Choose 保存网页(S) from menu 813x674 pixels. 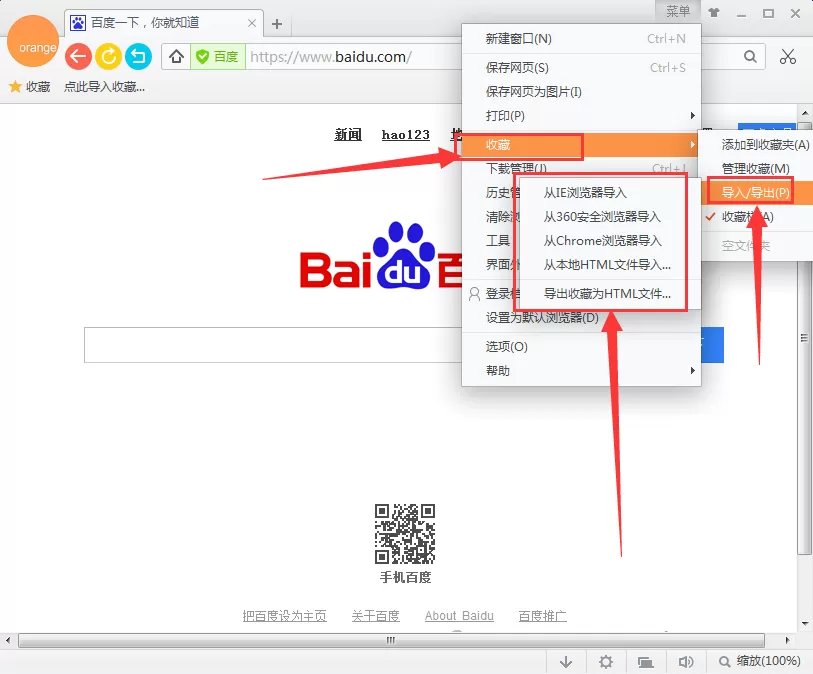click(581, 67)
